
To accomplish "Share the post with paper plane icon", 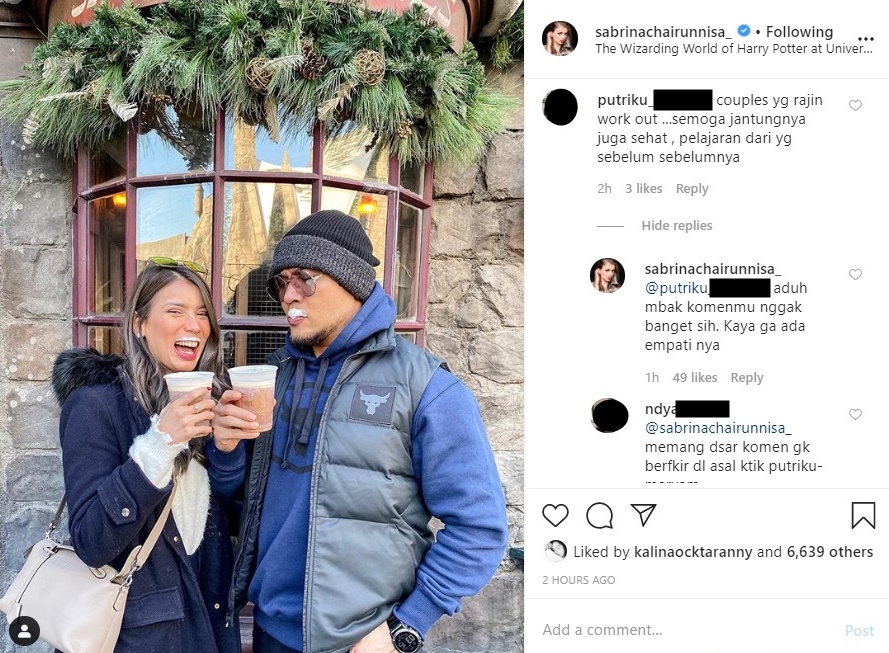I will tap(643, 515).
